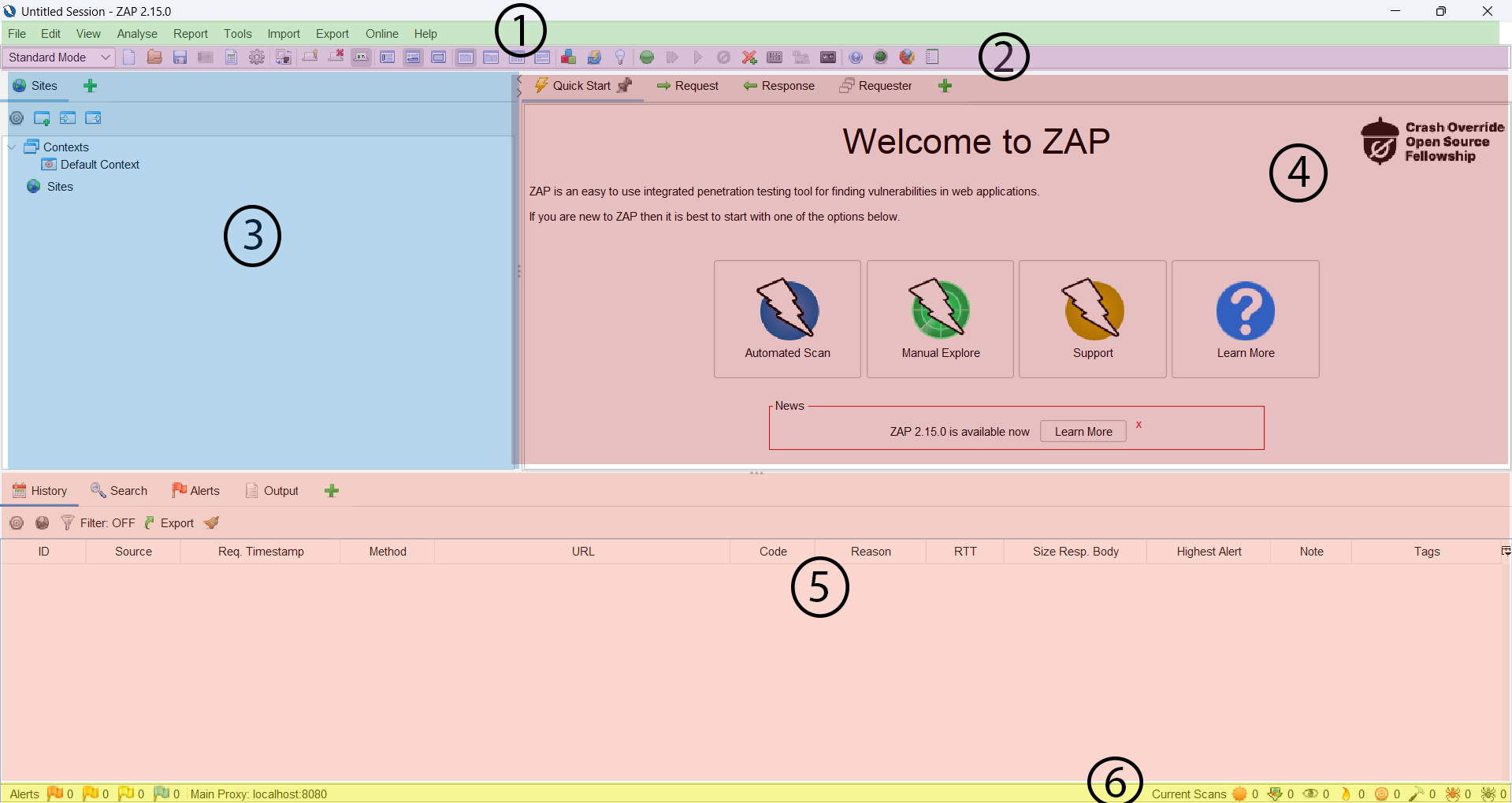The height and width of the screenshot is (803, 1512).
Task: Click the Persist Session floppy disk icon
Action: [180, 57]
